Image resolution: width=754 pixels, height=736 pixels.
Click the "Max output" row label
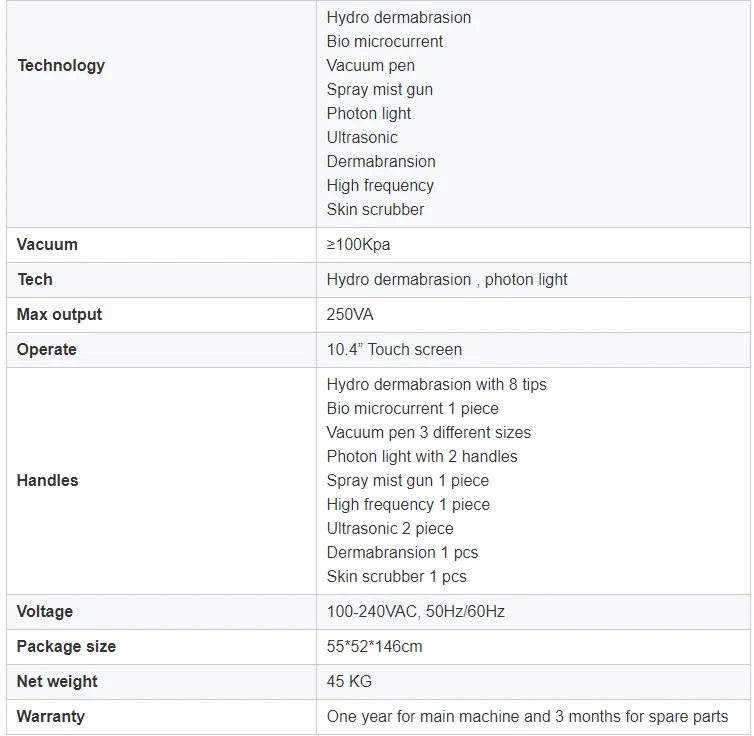pos(59,315)
